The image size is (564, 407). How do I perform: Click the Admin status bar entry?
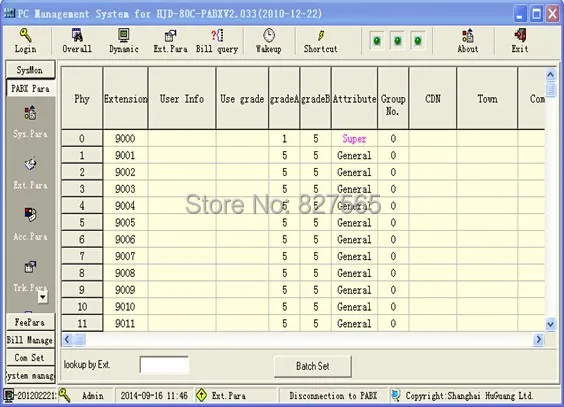tap(93, 395)
